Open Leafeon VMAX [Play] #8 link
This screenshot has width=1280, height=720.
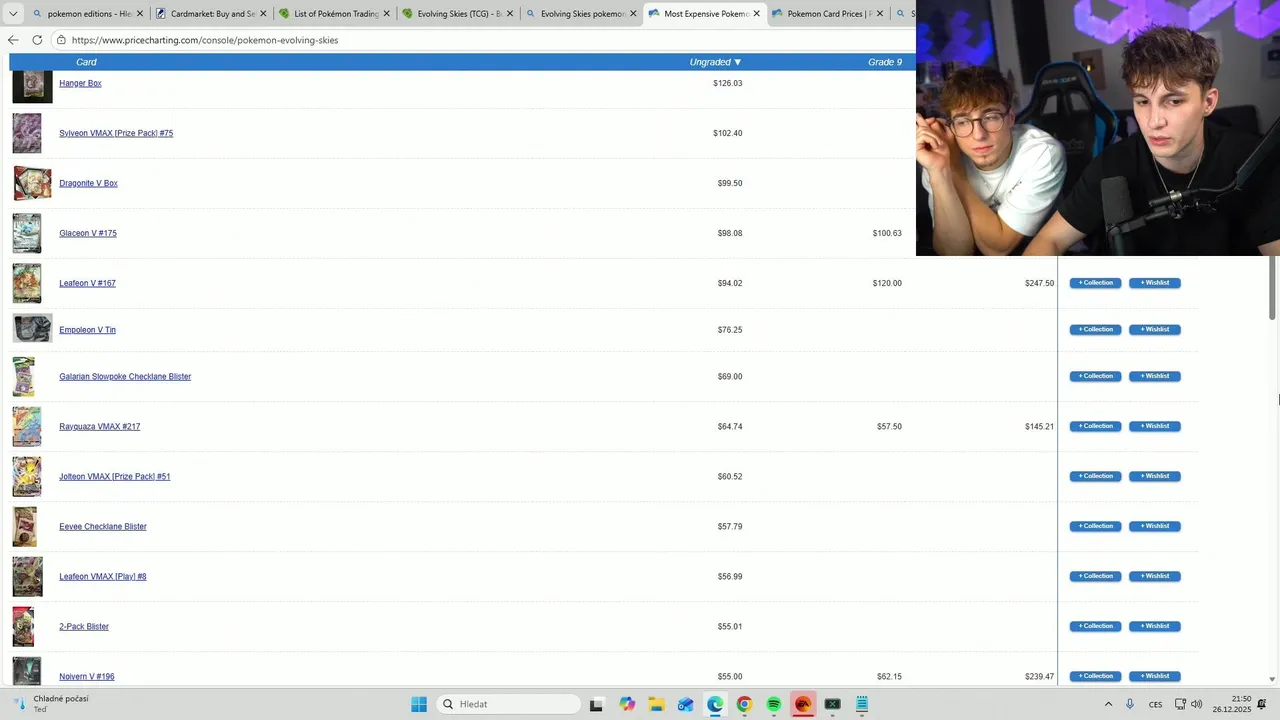coord(103,577)
